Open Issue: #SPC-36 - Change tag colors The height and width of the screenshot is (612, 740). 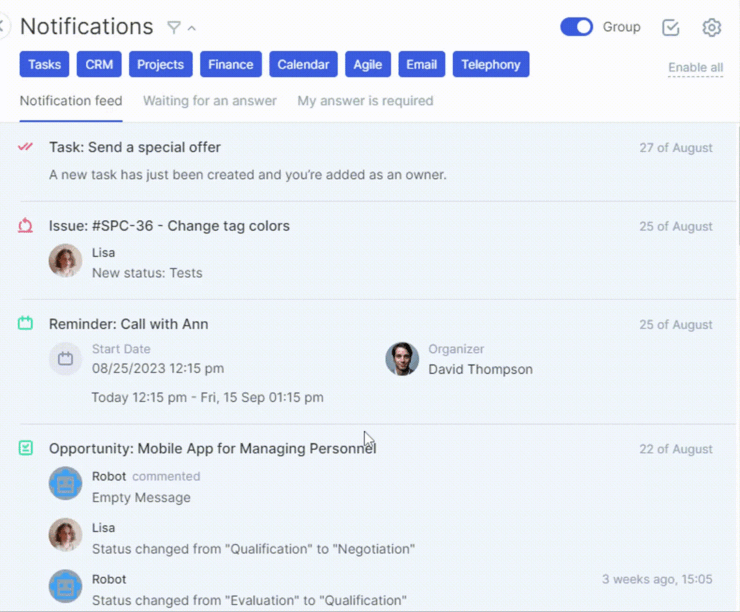tap(169, 226)
